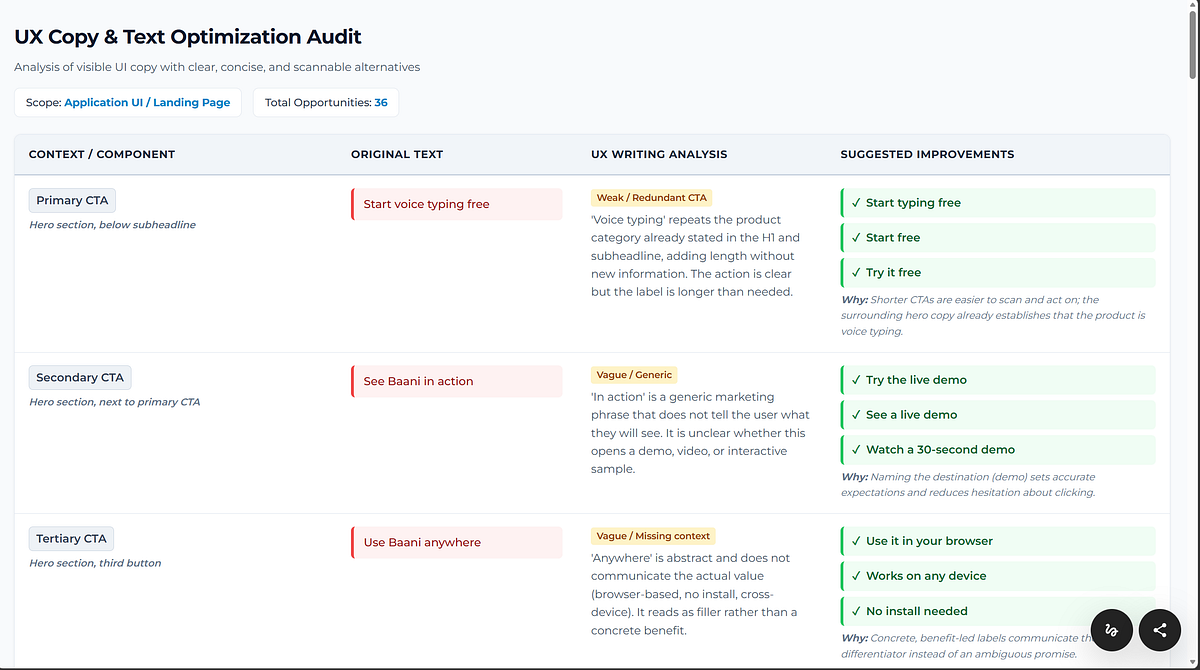Click the 'Application UI / Landing Page' scope chip

128,102
